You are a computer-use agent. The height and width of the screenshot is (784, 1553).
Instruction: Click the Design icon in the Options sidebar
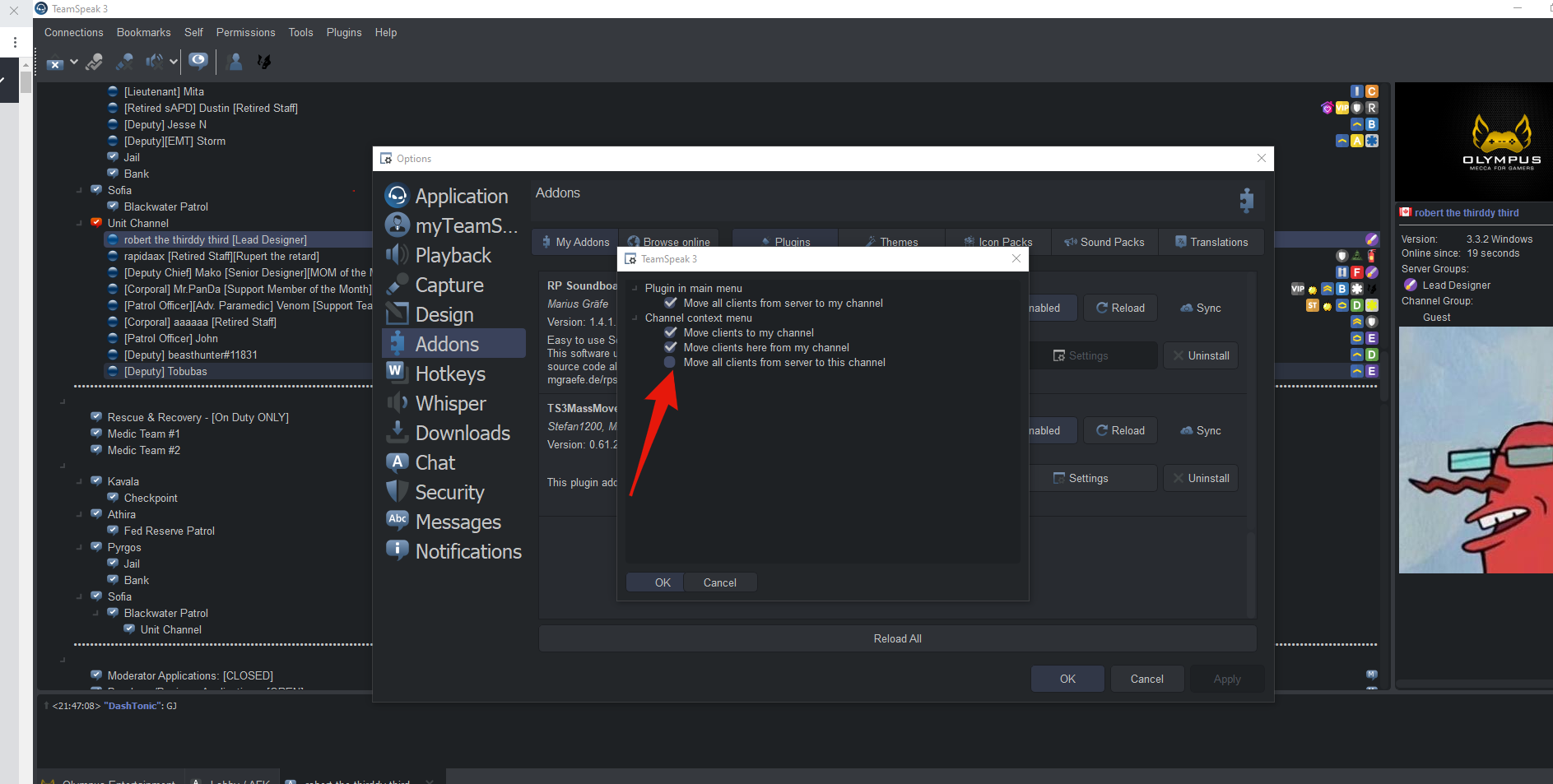(398, 314)
